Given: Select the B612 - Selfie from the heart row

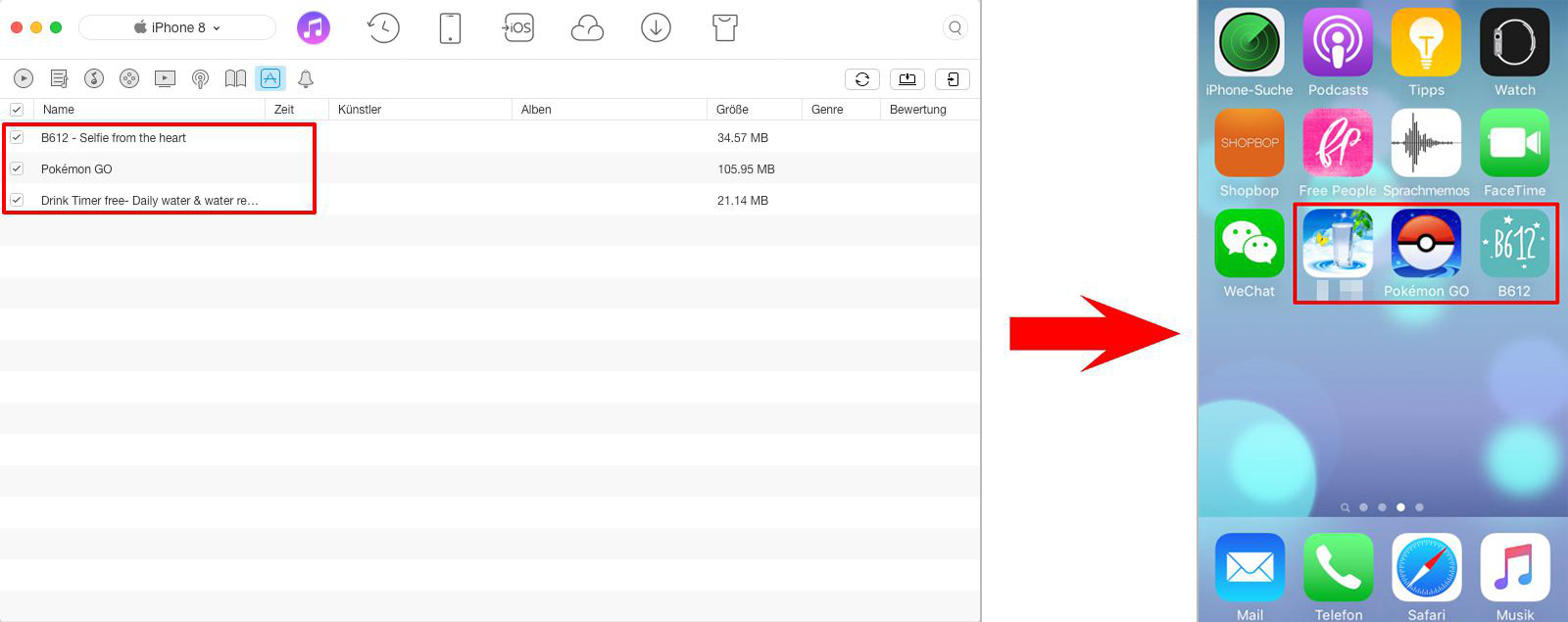Looking at the screenshot, I should pyautogui.click(x=490, y=137).
